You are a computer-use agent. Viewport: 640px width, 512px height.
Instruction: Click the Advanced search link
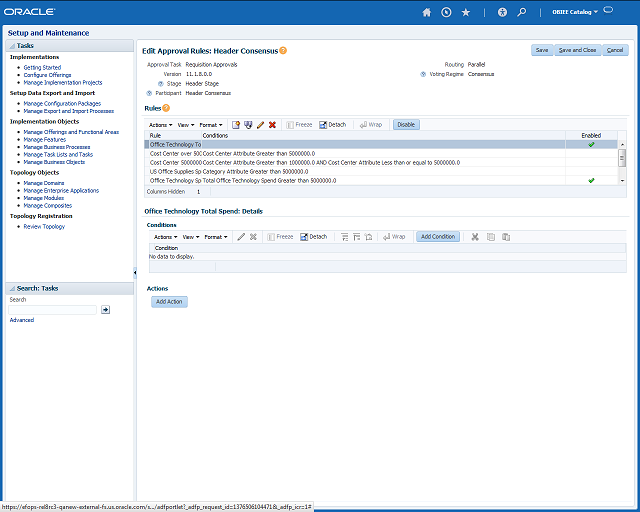coord(22,320)
